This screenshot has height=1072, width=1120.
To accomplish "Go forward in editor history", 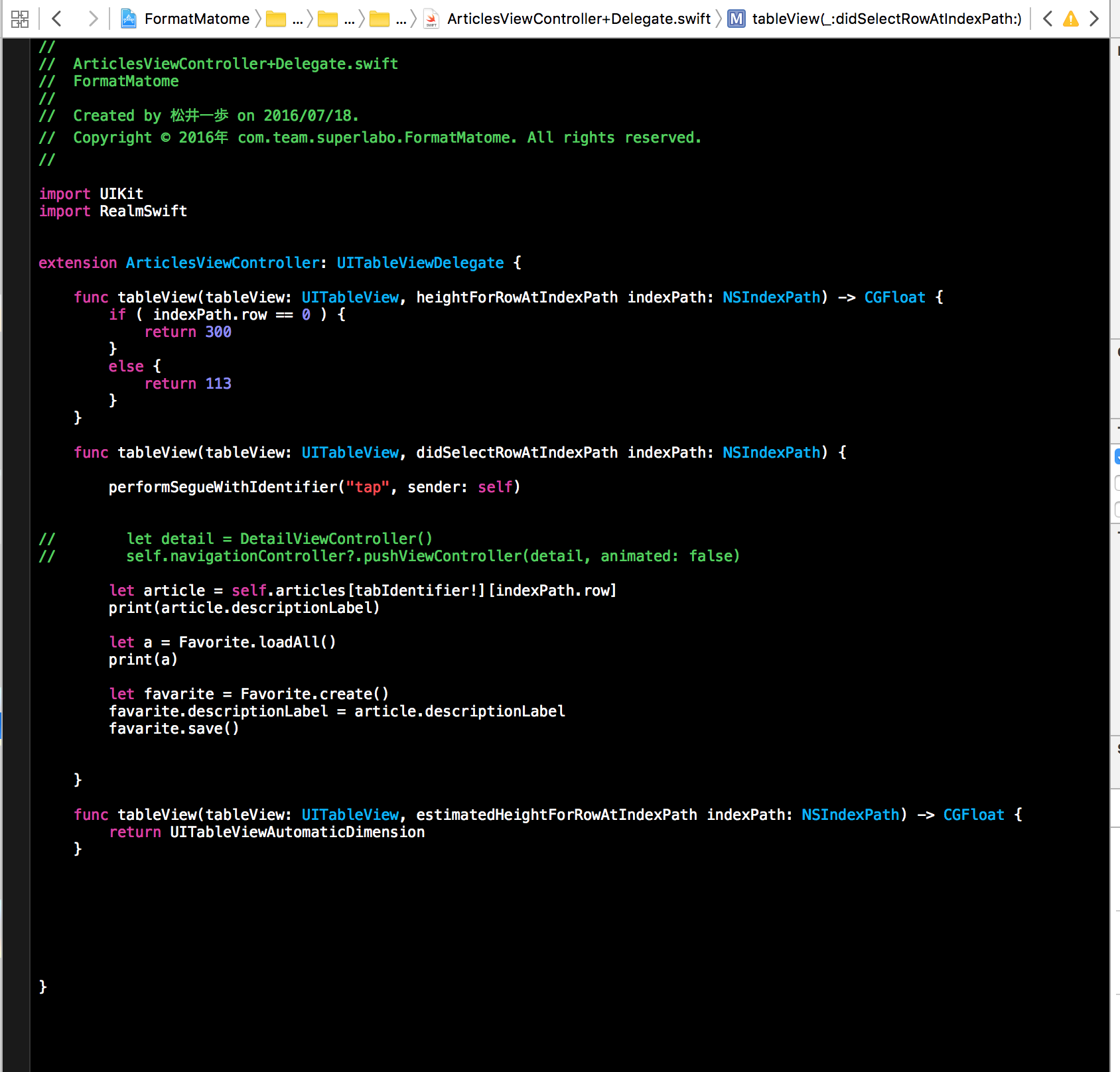I will [x=93, y=19].
